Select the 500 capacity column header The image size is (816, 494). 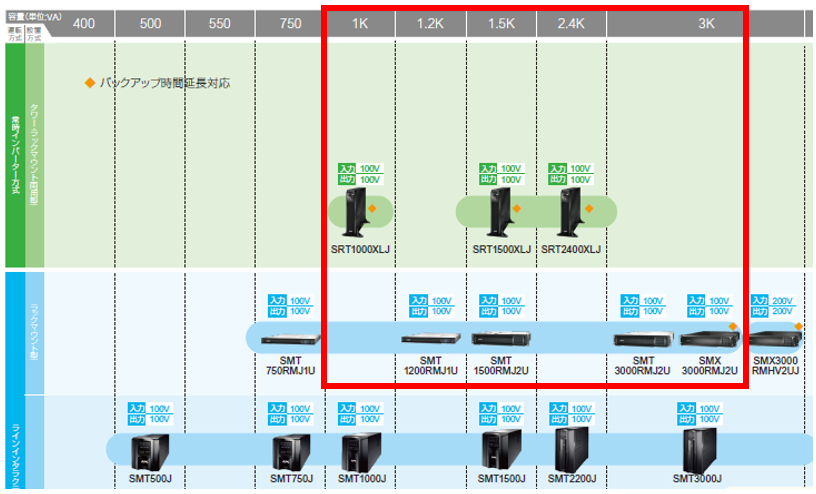[x=150, y=23]
